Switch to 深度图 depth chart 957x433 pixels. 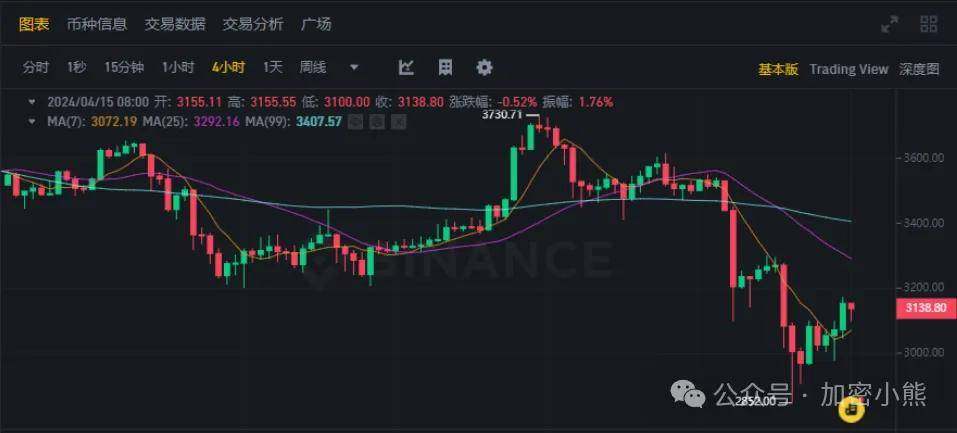[x=919, y=69]
